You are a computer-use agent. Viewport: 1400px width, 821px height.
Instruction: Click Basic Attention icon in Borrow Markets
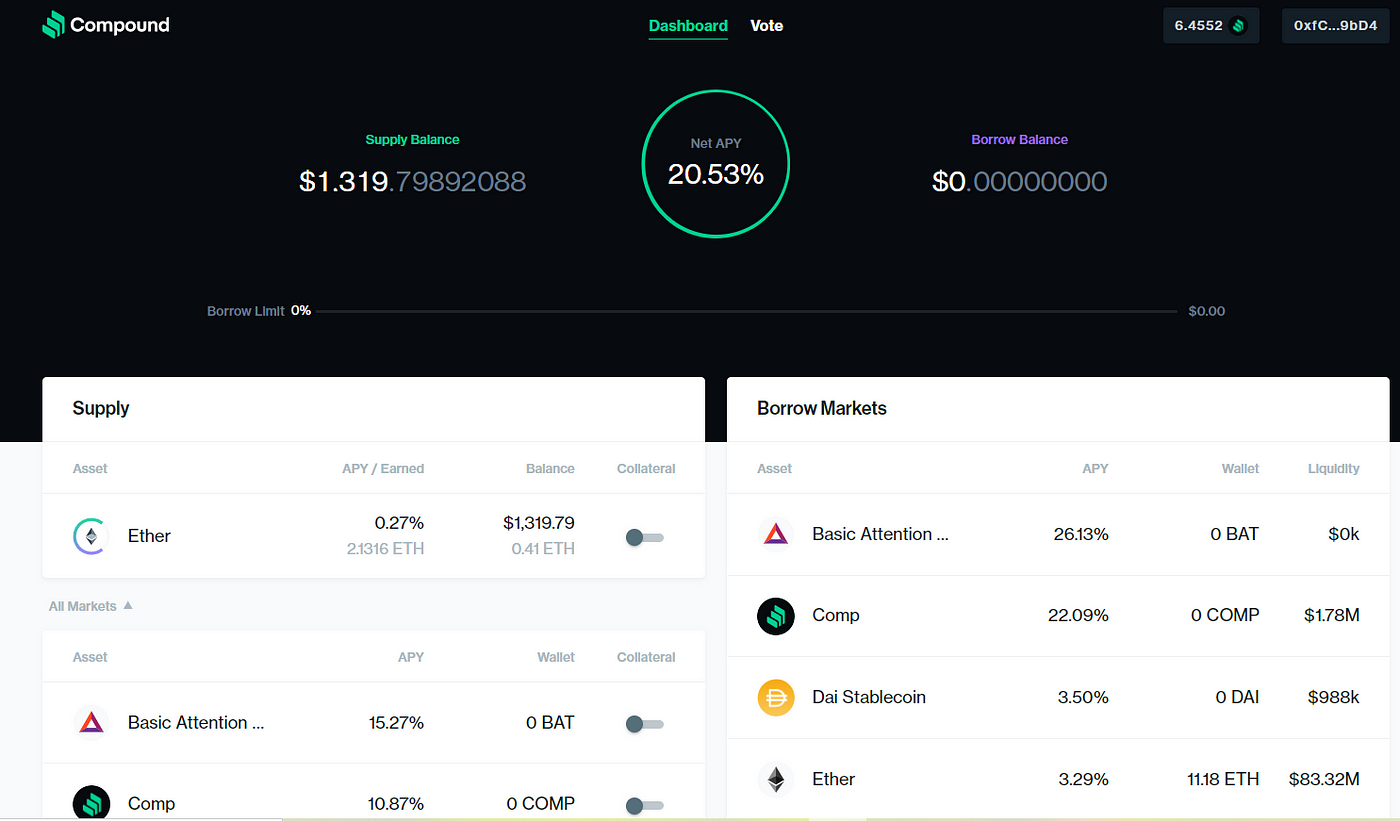click(x=776, y=534)
